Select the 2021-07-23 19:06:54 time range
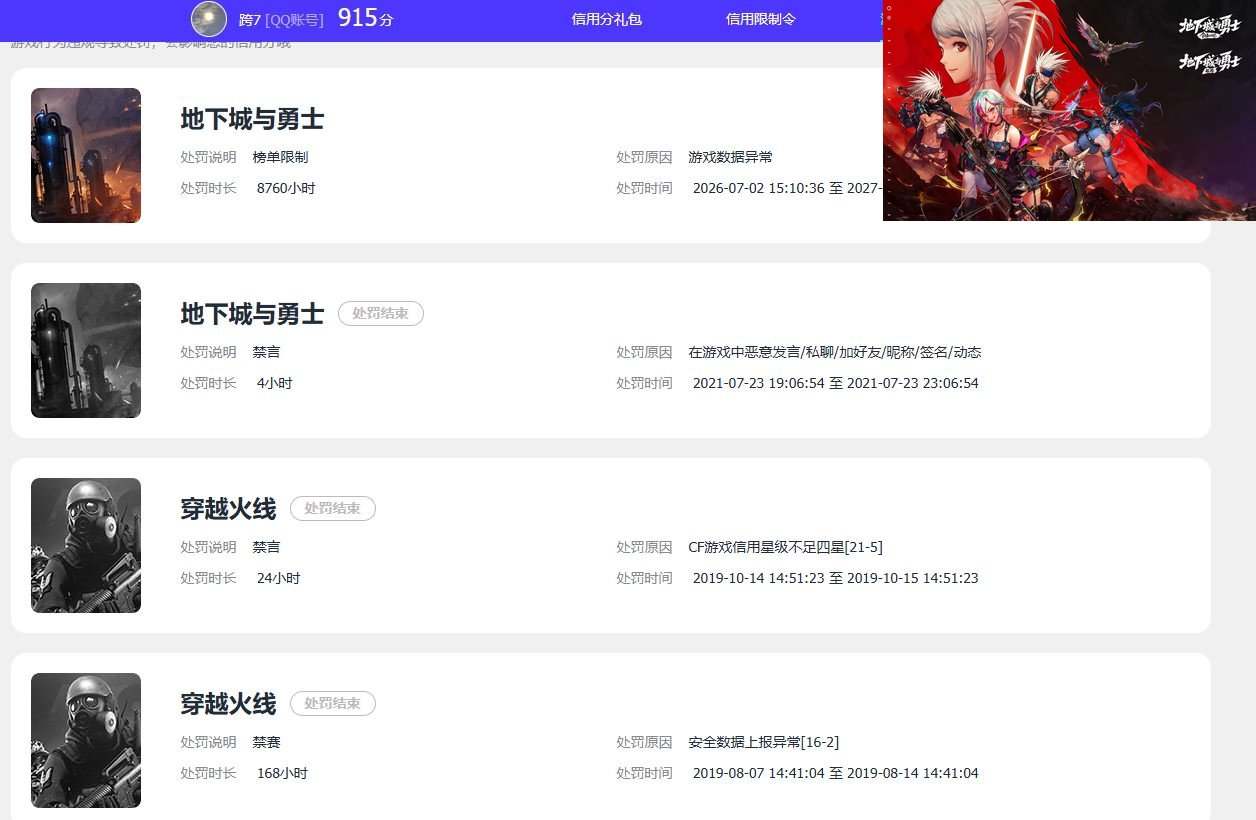Image resolution: width=1256 pixels, height=820 pixels. click(x=835, y=383)
